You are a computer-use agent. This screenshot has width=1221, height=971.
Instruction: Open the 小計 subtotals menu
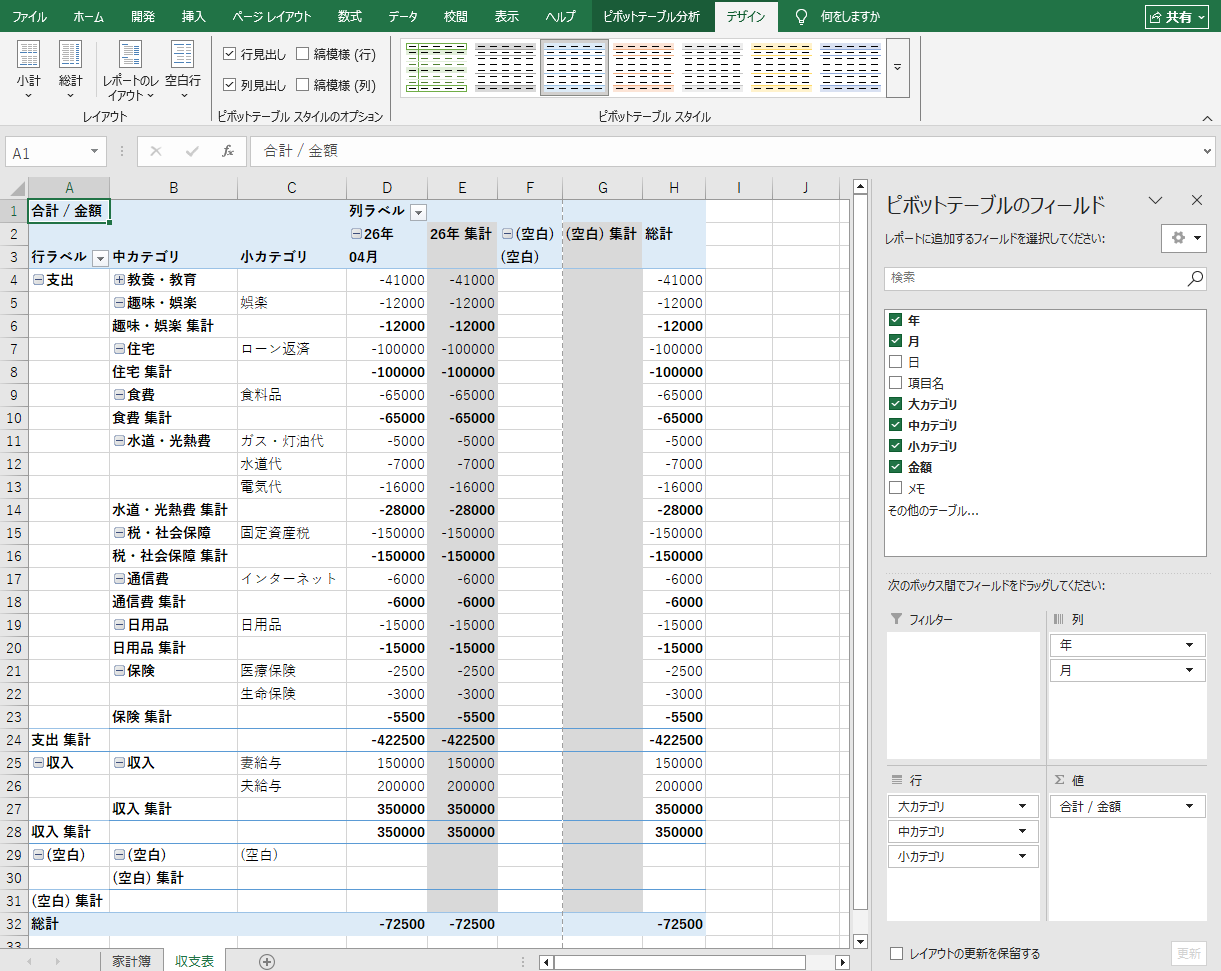29,70
